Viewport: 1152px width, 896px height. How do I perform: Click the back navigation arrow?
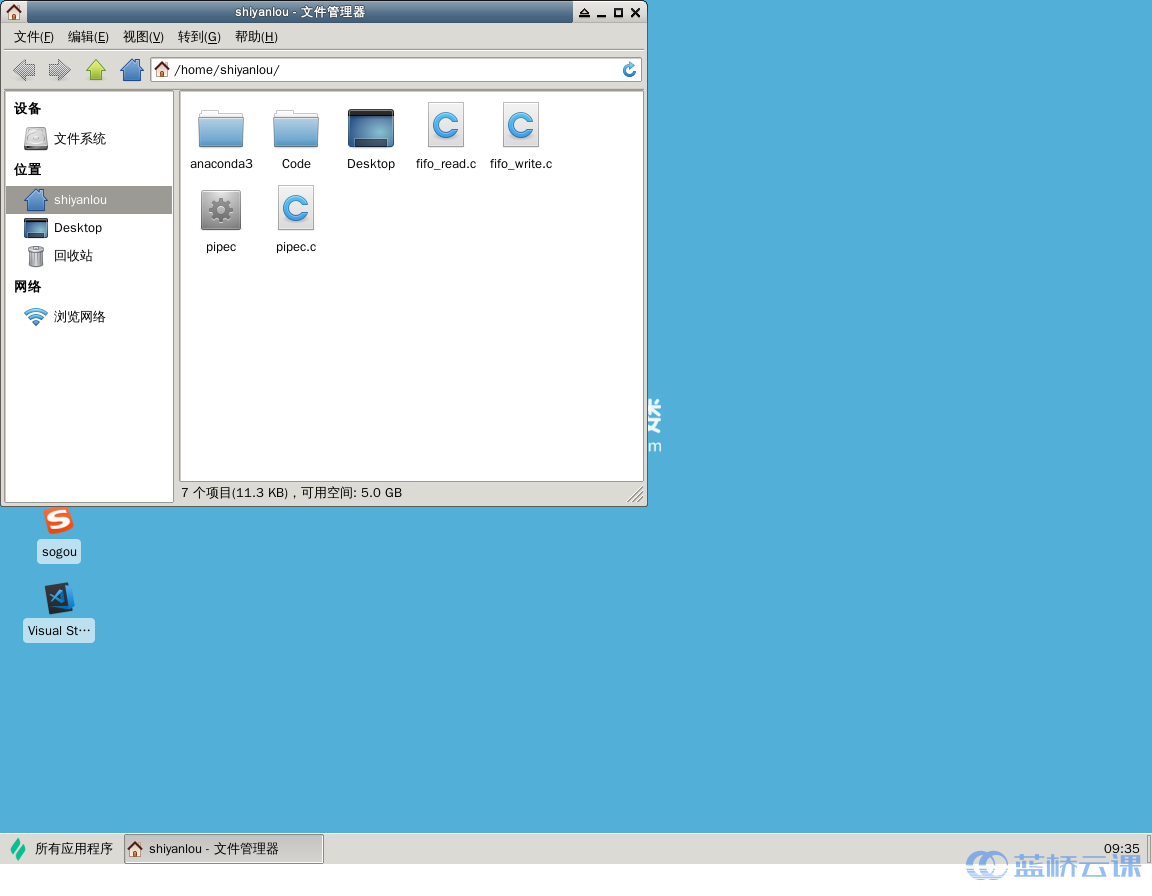[x=23, y=69]
